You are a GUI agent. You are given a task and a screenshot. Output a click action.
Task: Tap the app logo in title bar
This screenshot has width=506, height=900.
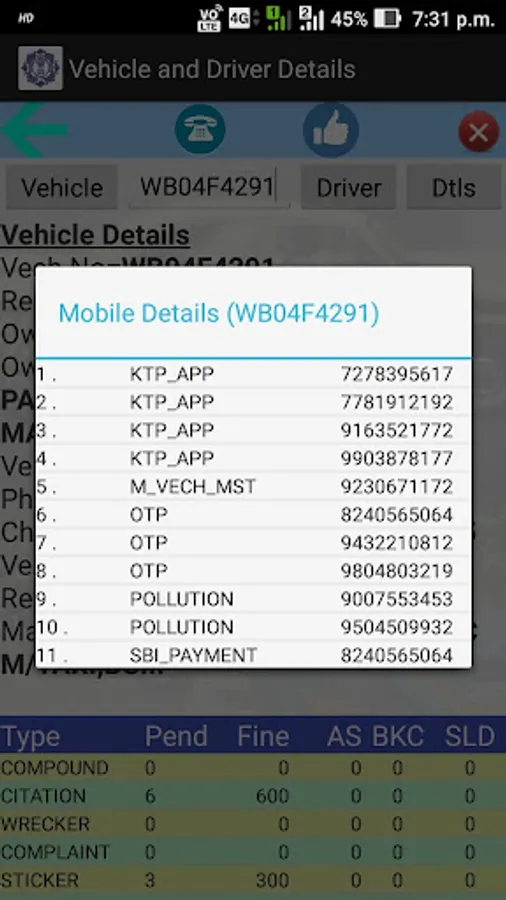coord(40,68)
